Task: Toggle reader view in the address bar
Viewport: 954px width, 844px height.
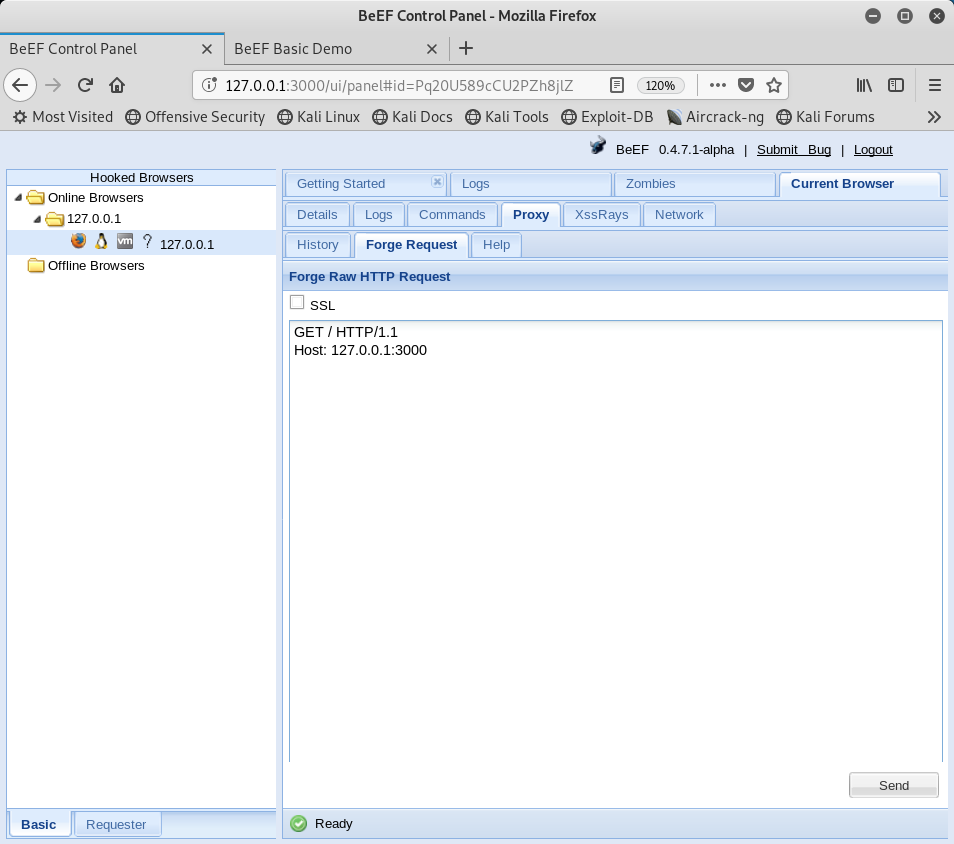Action: point(616,85)
